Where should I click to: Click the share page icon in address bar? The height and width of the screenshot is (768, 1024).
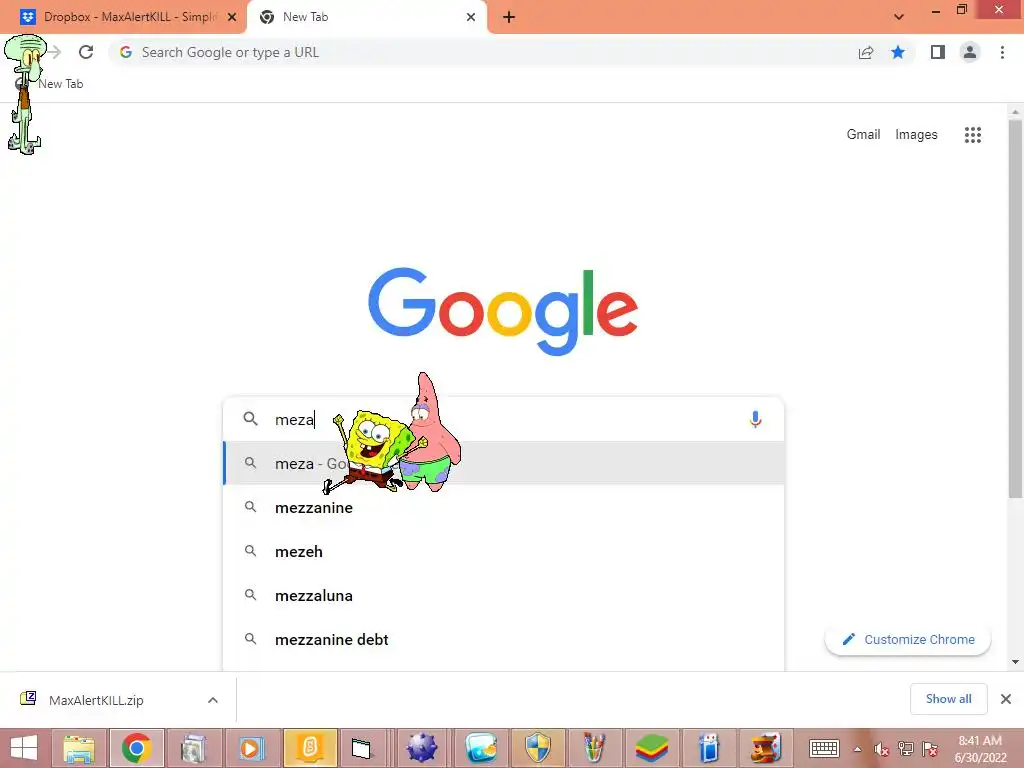click(x=866, y=52)
